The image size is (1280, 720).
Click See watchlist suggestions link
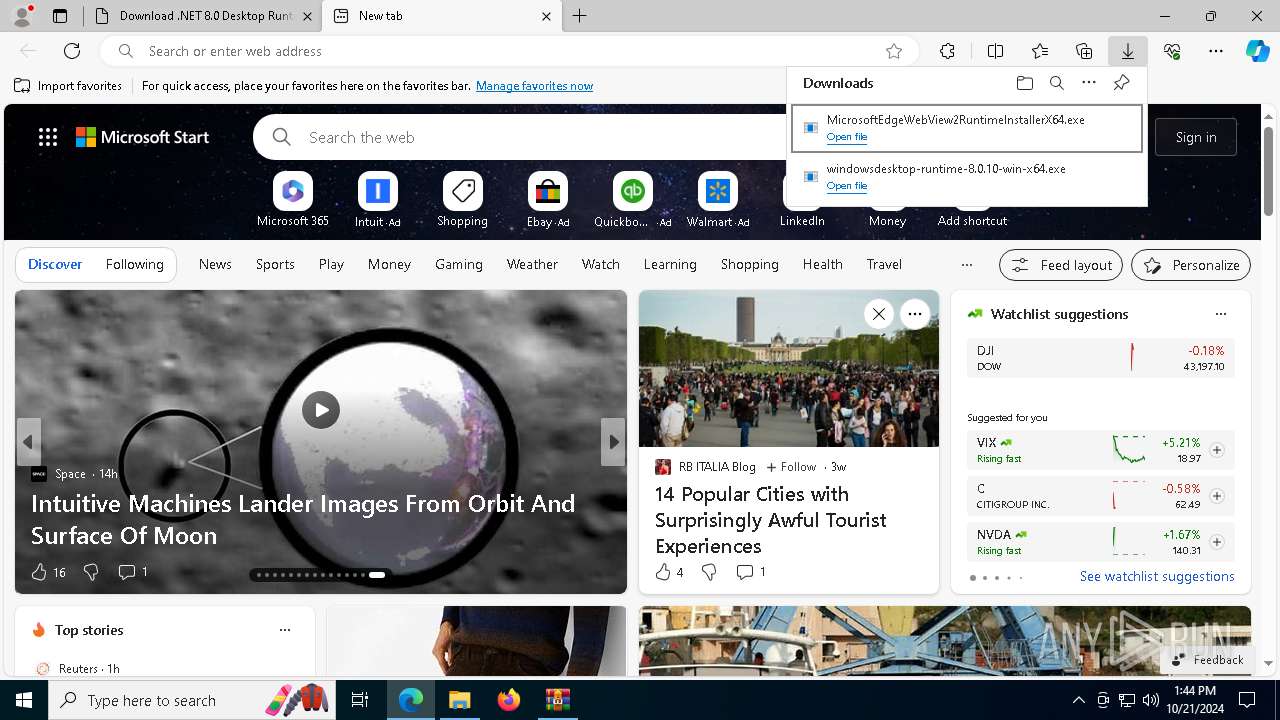coord(1157,576)
